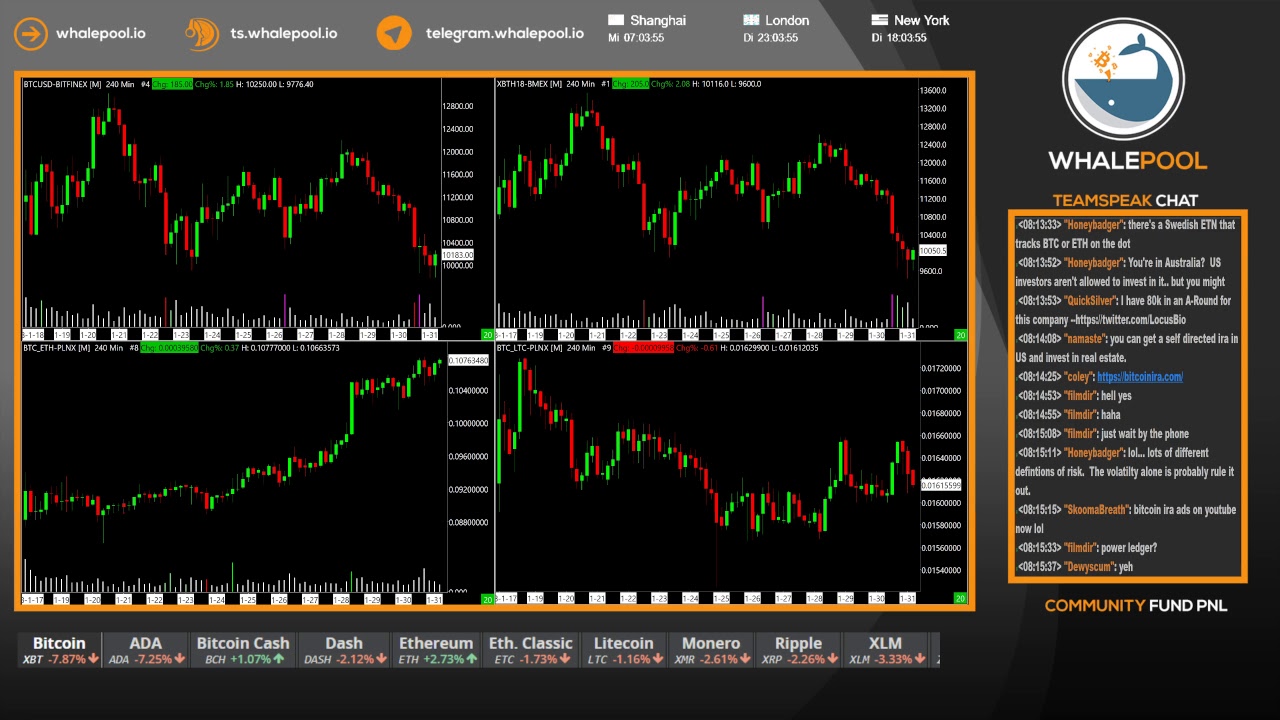Click the green corner square on BTC_LTC-PLNX chart

(x=960, y=599)
